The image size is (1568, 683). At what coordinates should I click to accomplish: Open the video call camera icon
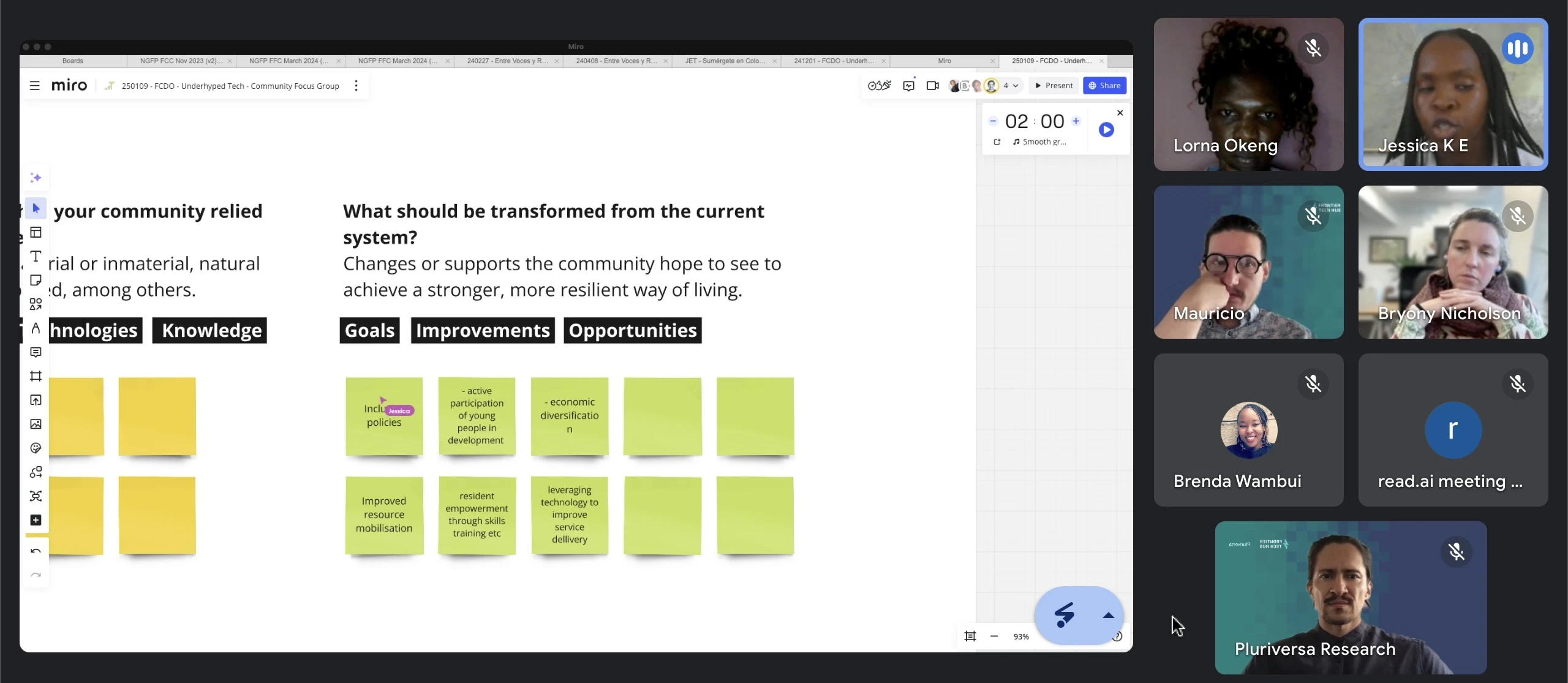pyautogui.click(x=932, y=86)
